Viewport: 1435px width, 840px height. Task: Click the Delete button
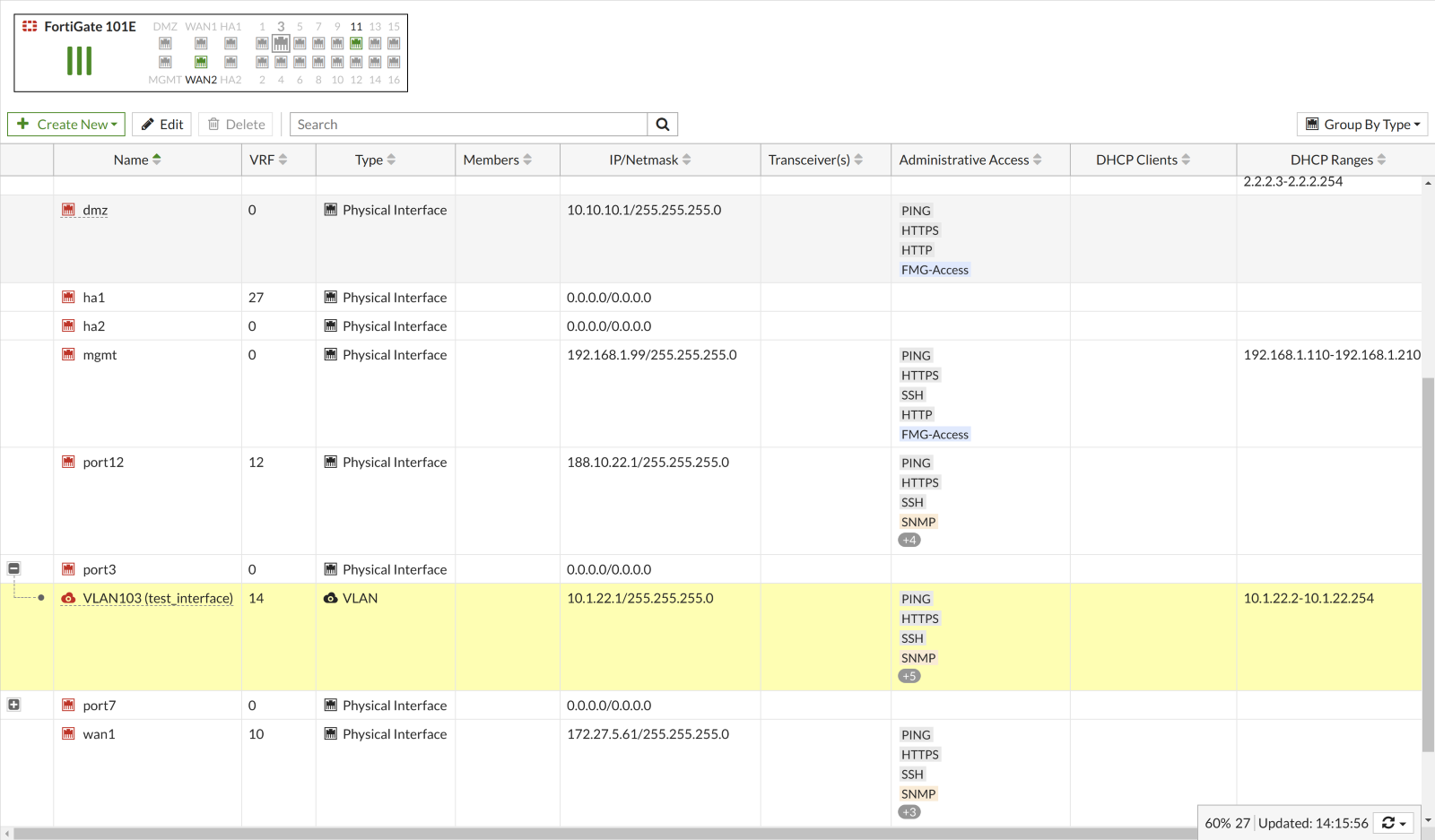[x=236, y=125]
